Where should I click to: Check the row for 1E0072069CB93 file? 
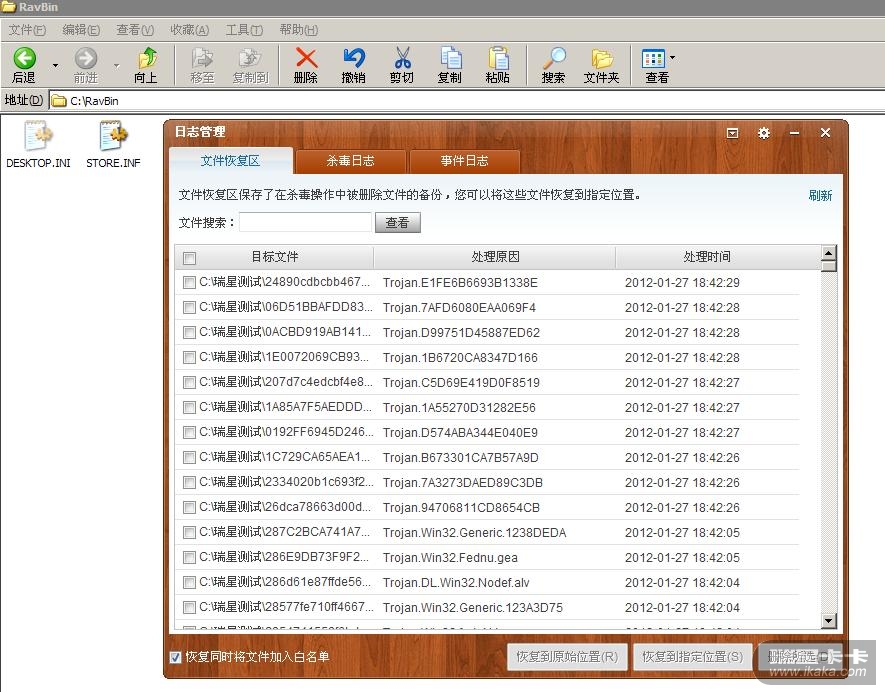189,357
